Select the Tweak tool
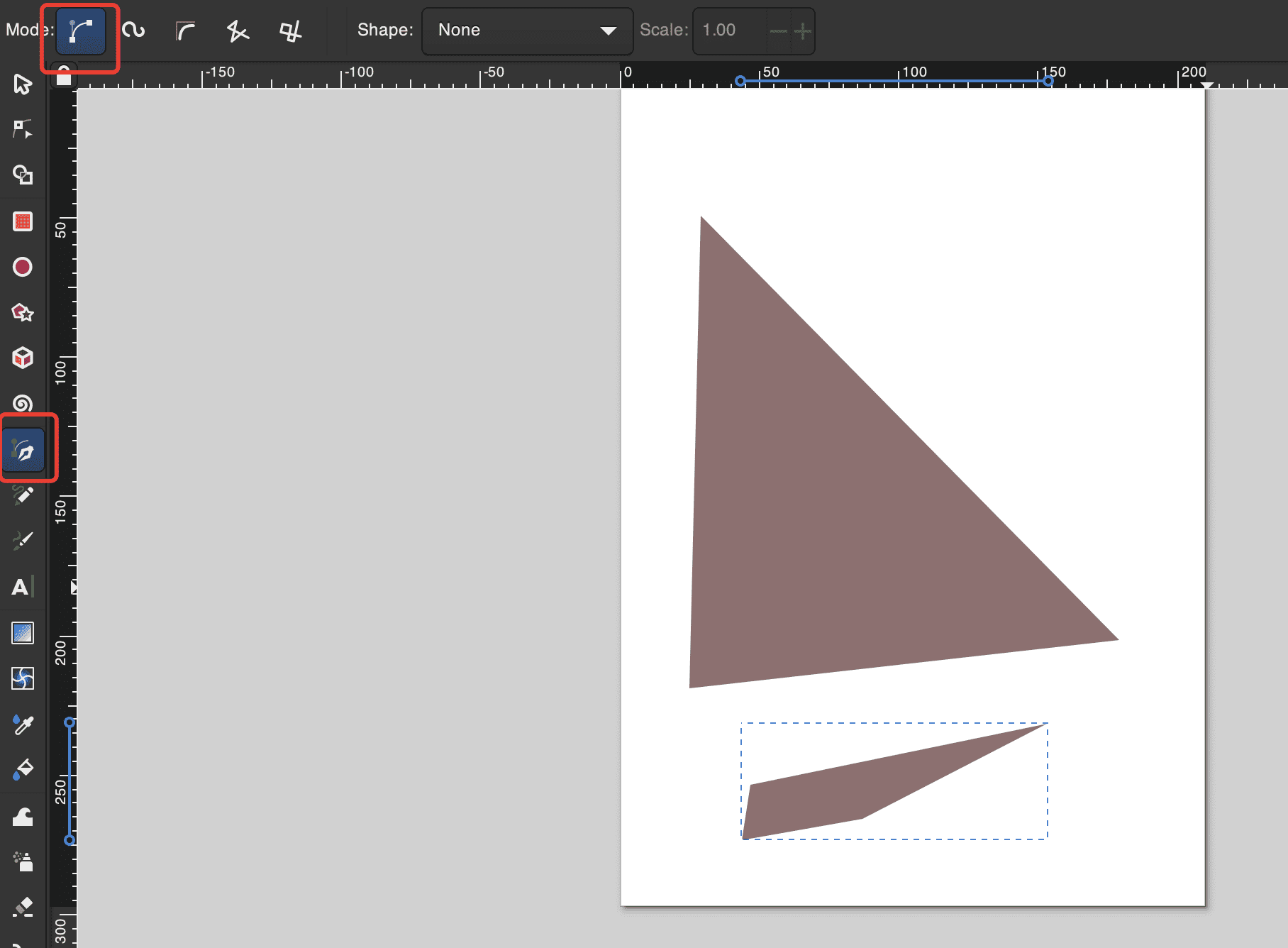The width and height of the screenshot is (1288, 948). [23, 817]
